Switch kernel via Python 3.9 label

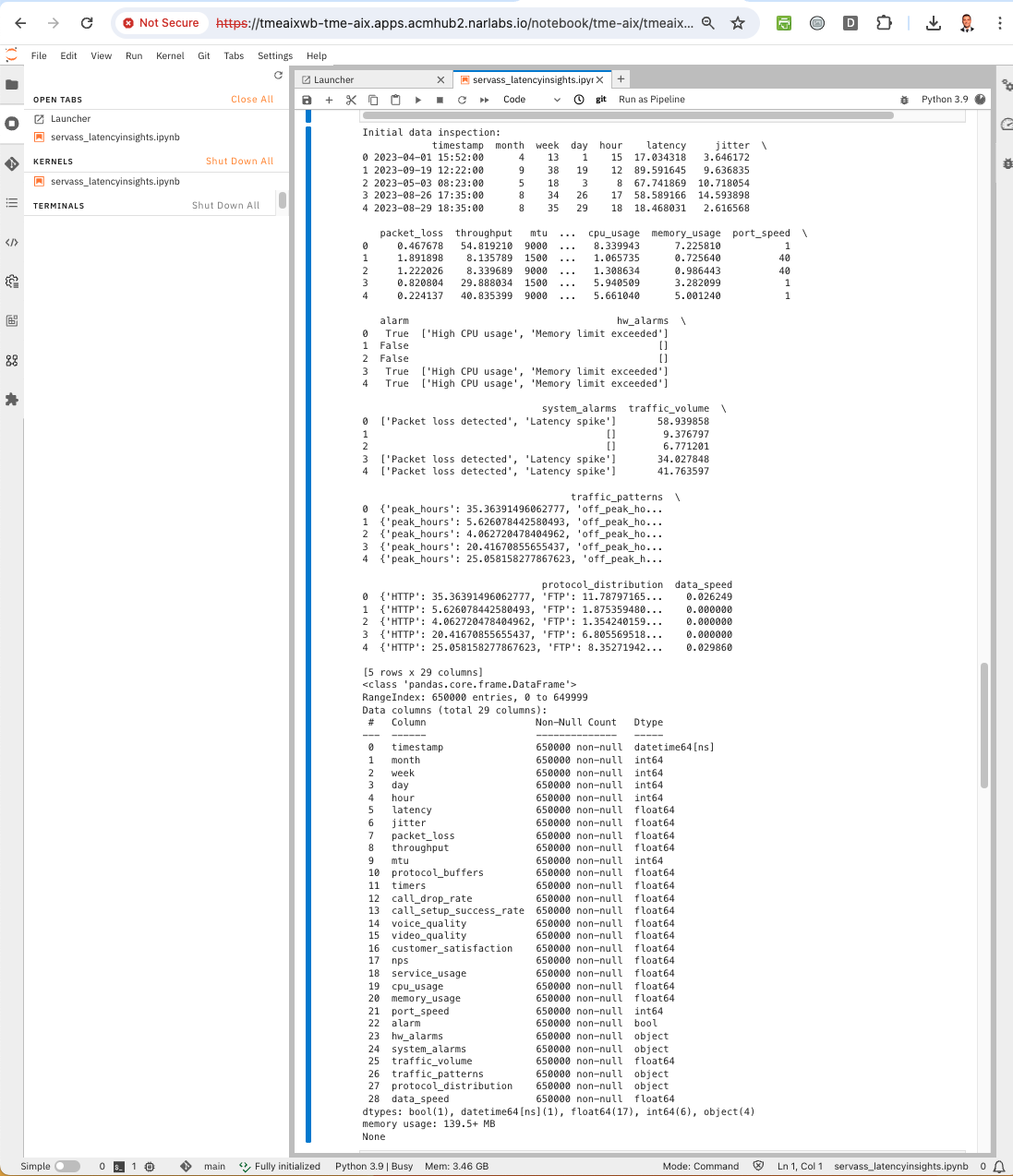click(x=945, y=100)
